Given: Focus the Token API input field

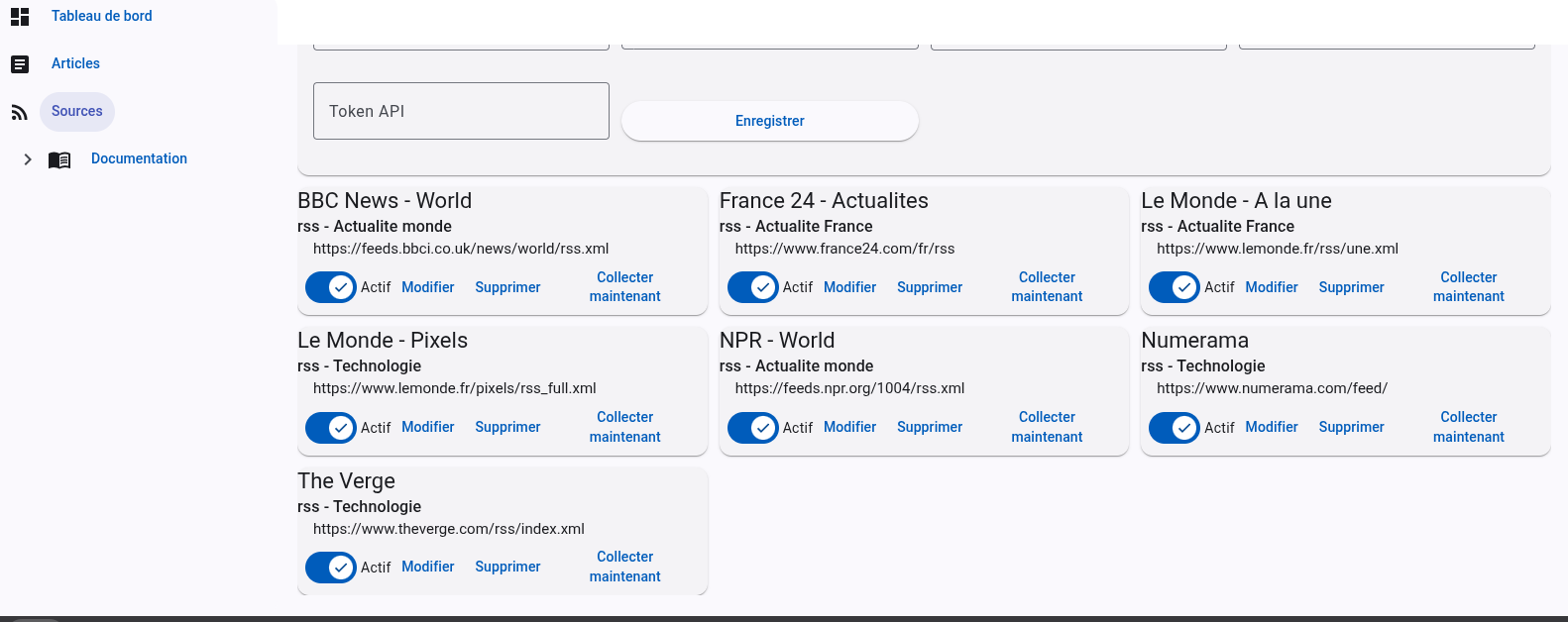Looking at the screenshot, I should [x=461, y=111].
